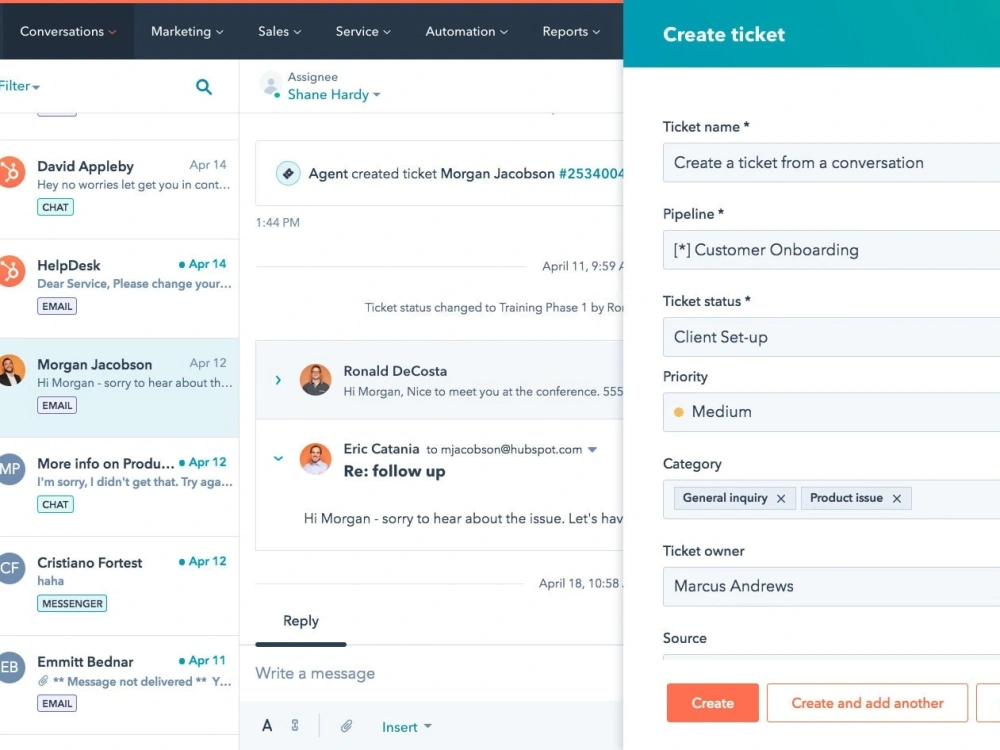Open the Conversations navigation menu
The height and width of the screenshot is (750, 1000).
tap(68, 31)
